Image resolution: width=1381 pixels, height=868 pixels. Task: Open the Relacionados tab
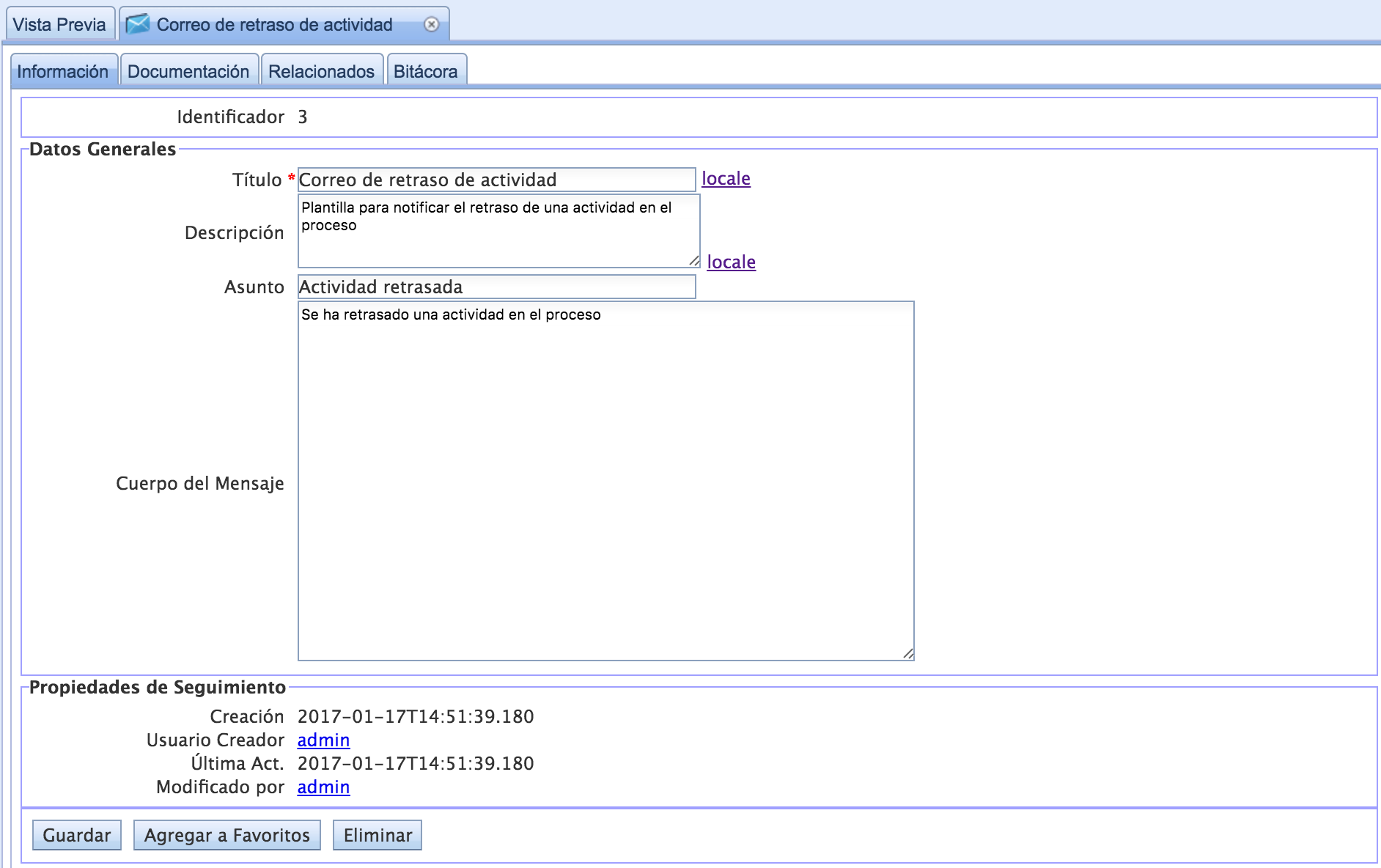tap(321, 71)
